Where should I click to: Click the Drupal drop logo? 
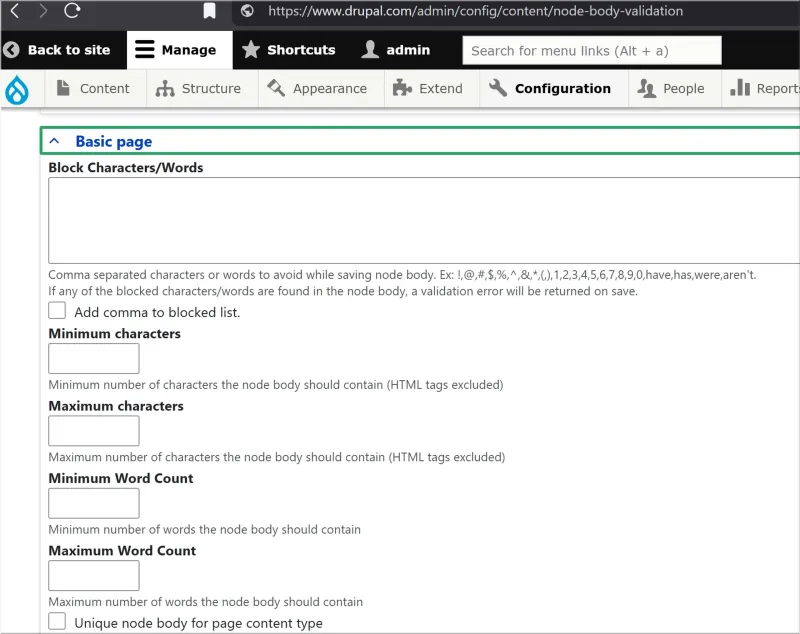pyautogui.click(x=17, y=90)
